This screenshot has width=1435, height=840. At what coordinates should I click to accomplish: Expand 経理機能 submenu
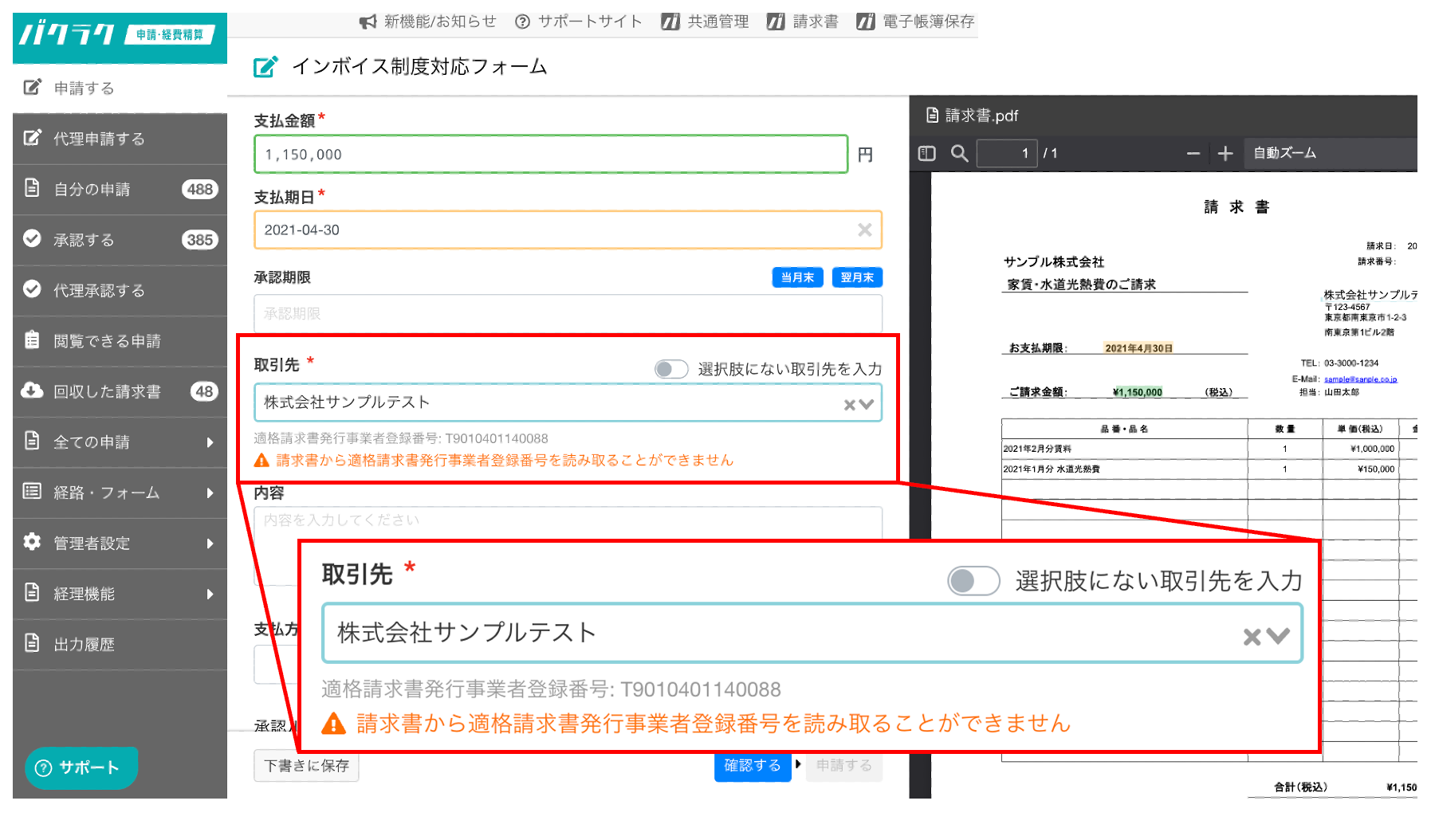coord(120,594)
